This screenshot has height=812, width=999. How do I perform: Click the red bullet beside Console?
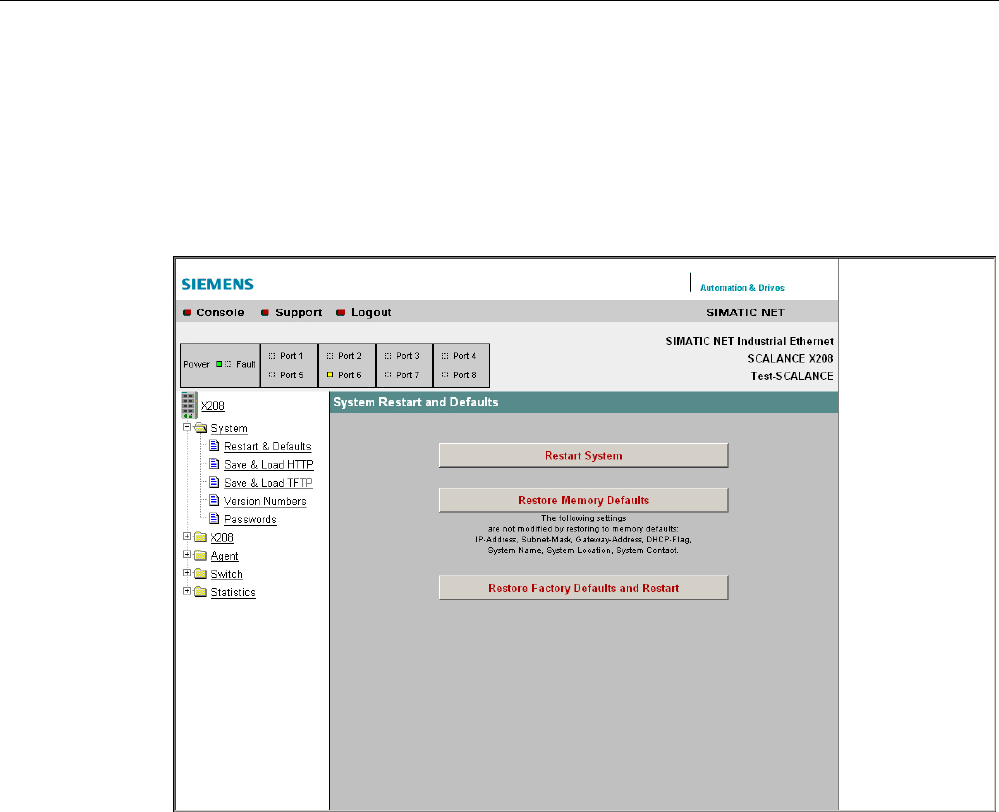tap(187, 312)
